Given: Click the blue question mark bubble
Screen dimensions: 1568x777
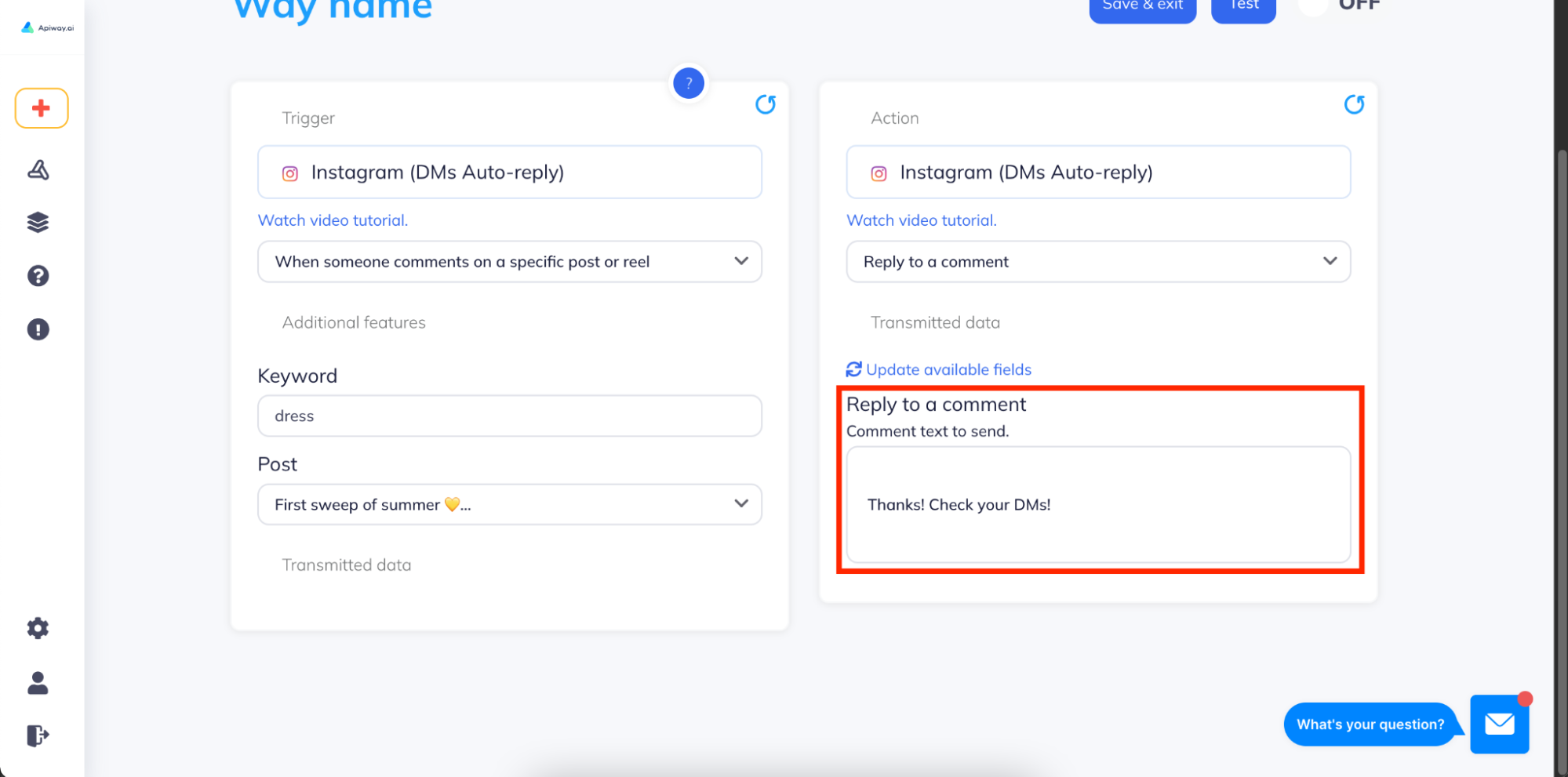Looking at the screenshot, I should pyautogui.click(x=689, y=83).
